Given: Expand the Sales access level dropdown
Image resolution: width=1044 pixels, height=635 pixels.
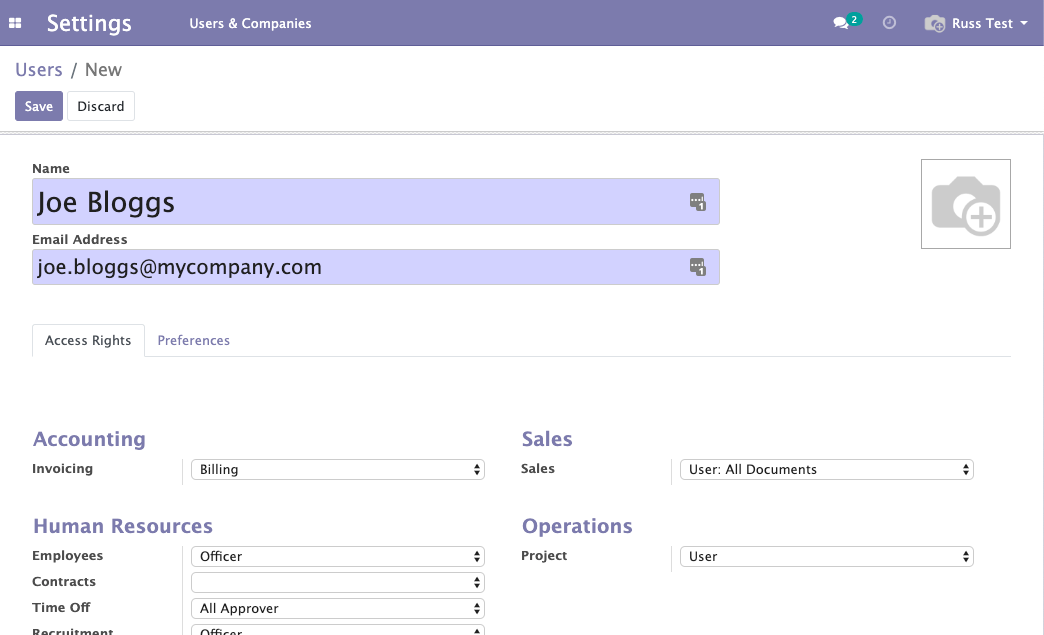Looking at the screenshot, I should click(x=825, y=469).
